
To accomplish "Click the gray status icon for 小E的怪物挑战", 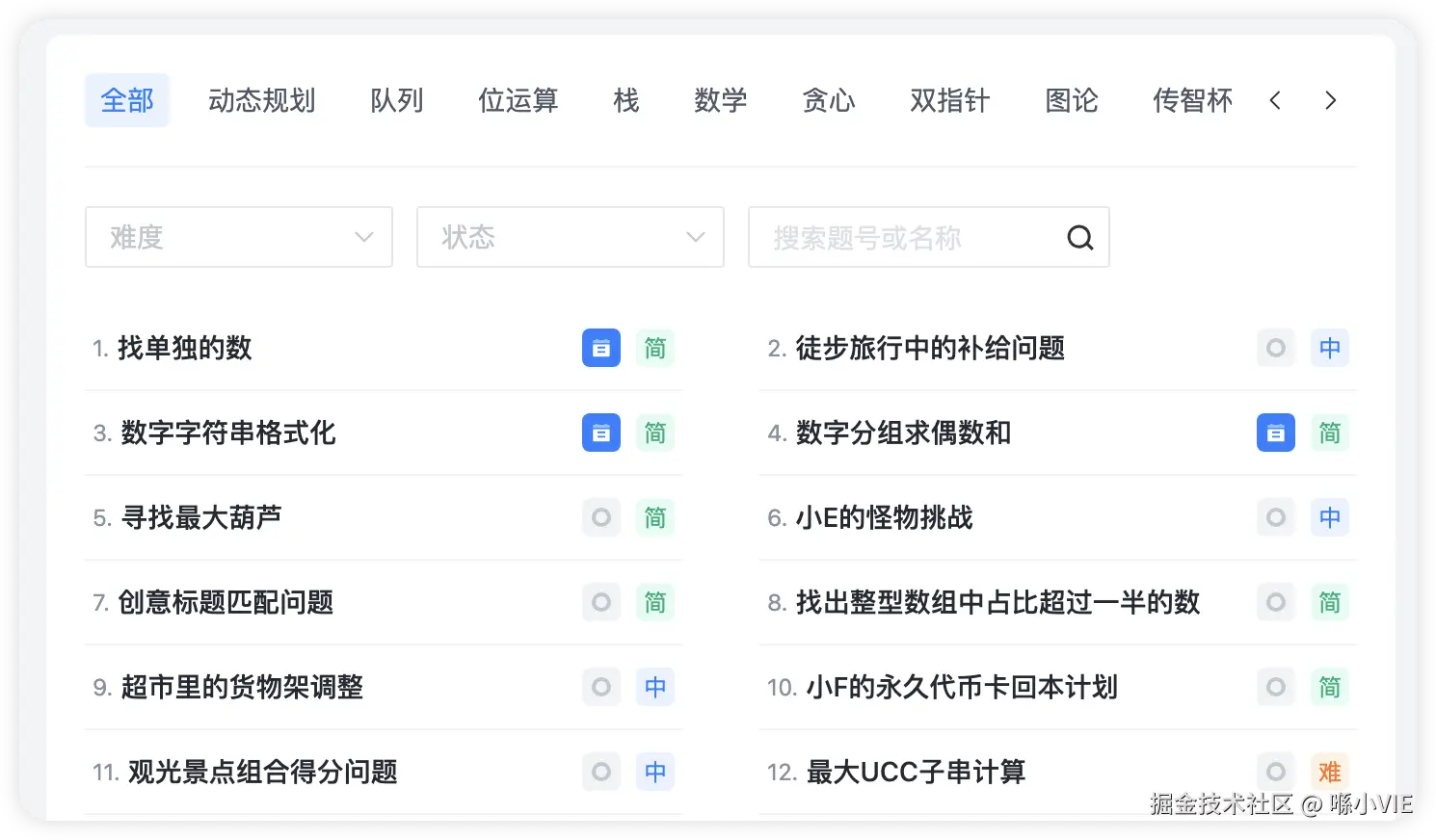I will pos(1275,517).
